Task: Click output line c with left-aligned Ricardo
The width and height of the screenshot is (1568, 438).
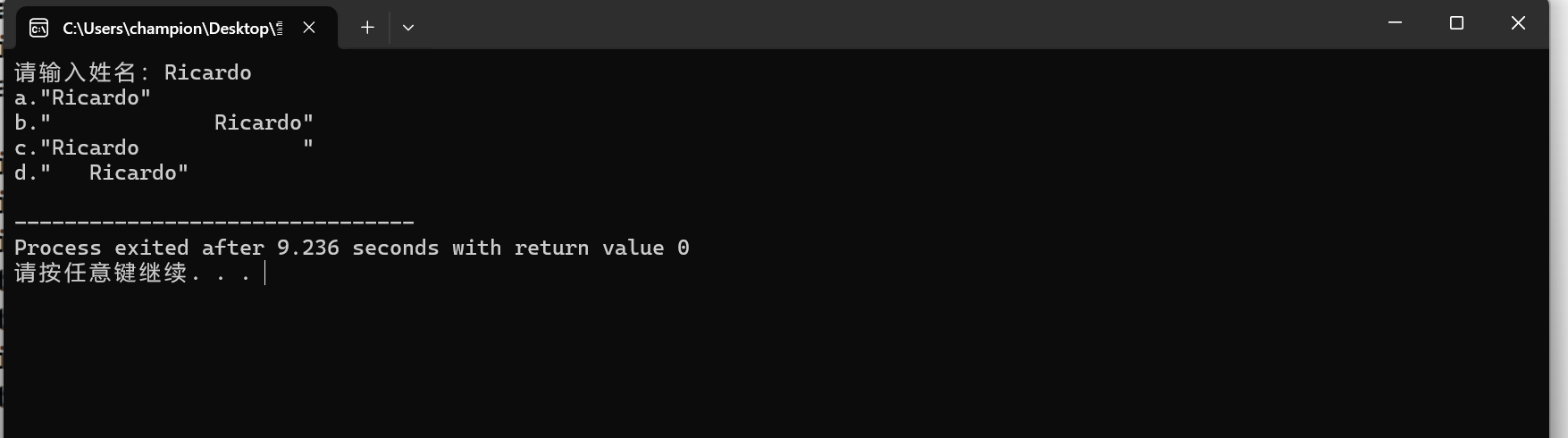Action: point(164,147)
